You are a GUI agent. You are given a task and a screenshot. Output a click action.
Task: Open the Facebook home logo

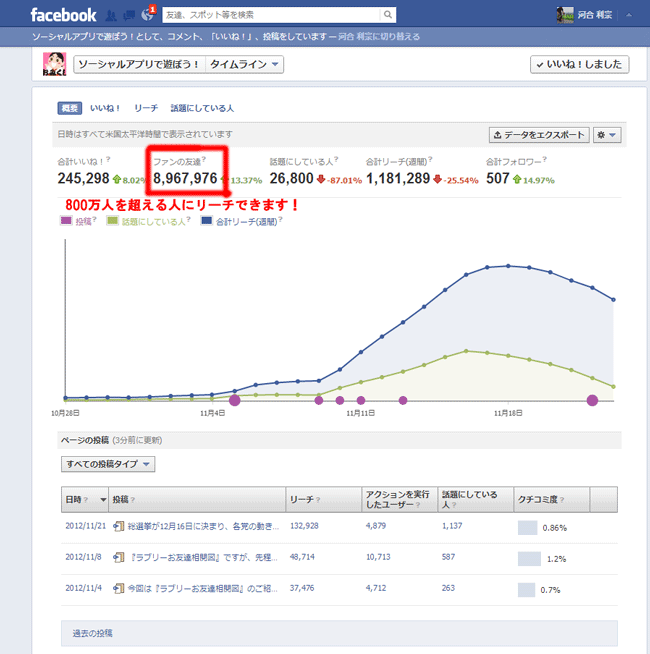pyautogui.click(x=63, y=15)
